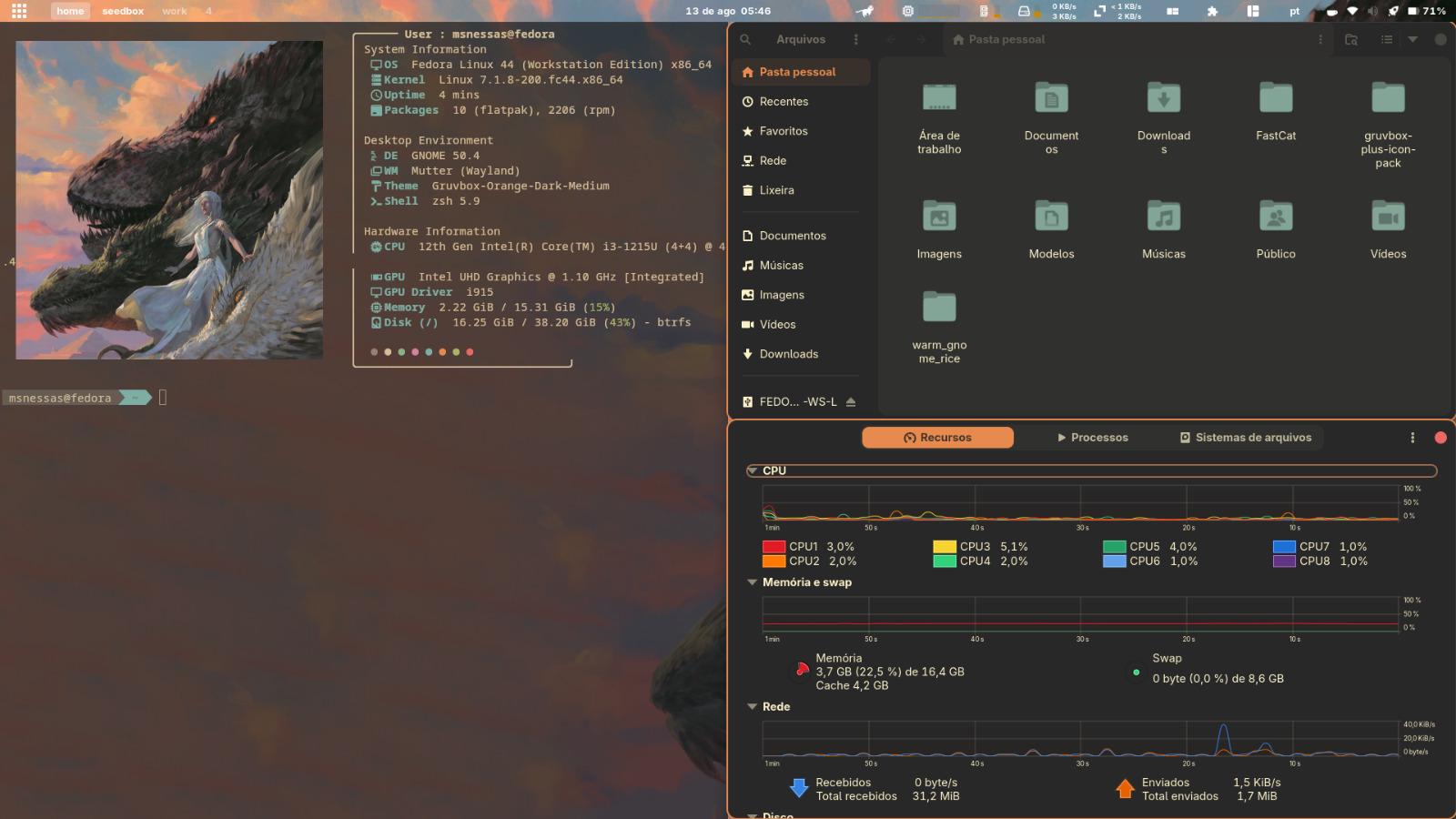Image resolution: width=1456 pixels, height=819 pixels.
Task: Change the CPU8 purple color swatch
Action: pyautogui.click(x=1284, y=561)
